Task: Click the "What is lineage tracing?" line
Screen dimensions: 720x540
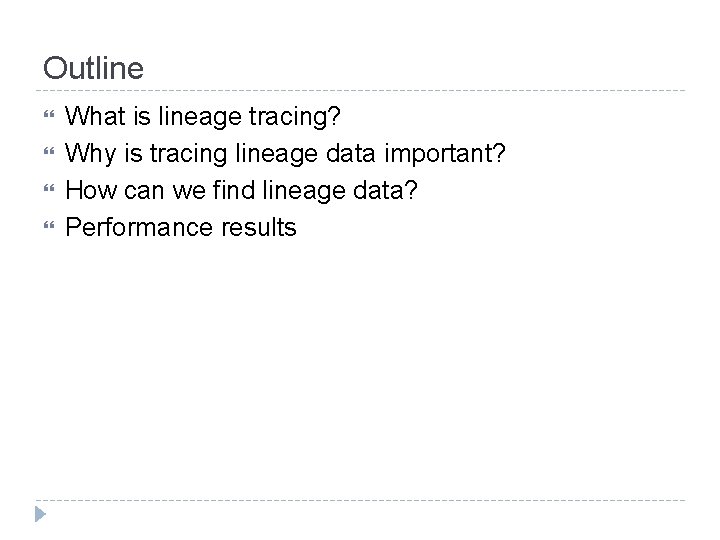Action: (x=202, y=118)
